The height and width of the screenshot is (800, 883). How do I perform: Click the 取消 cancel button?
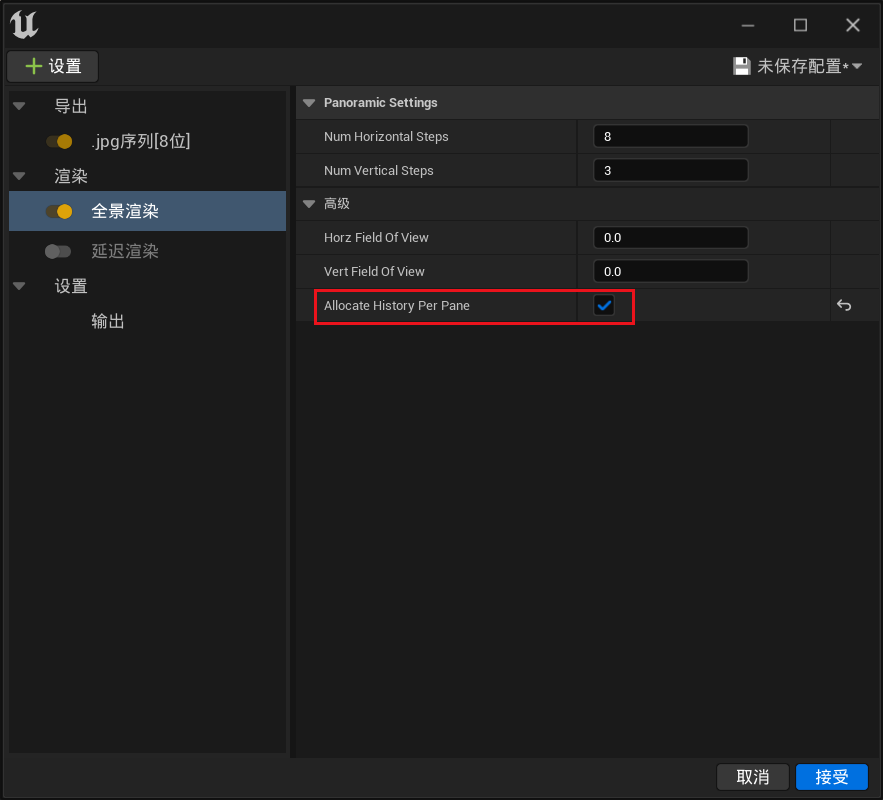pyautogui.click(x=753, y=777)
